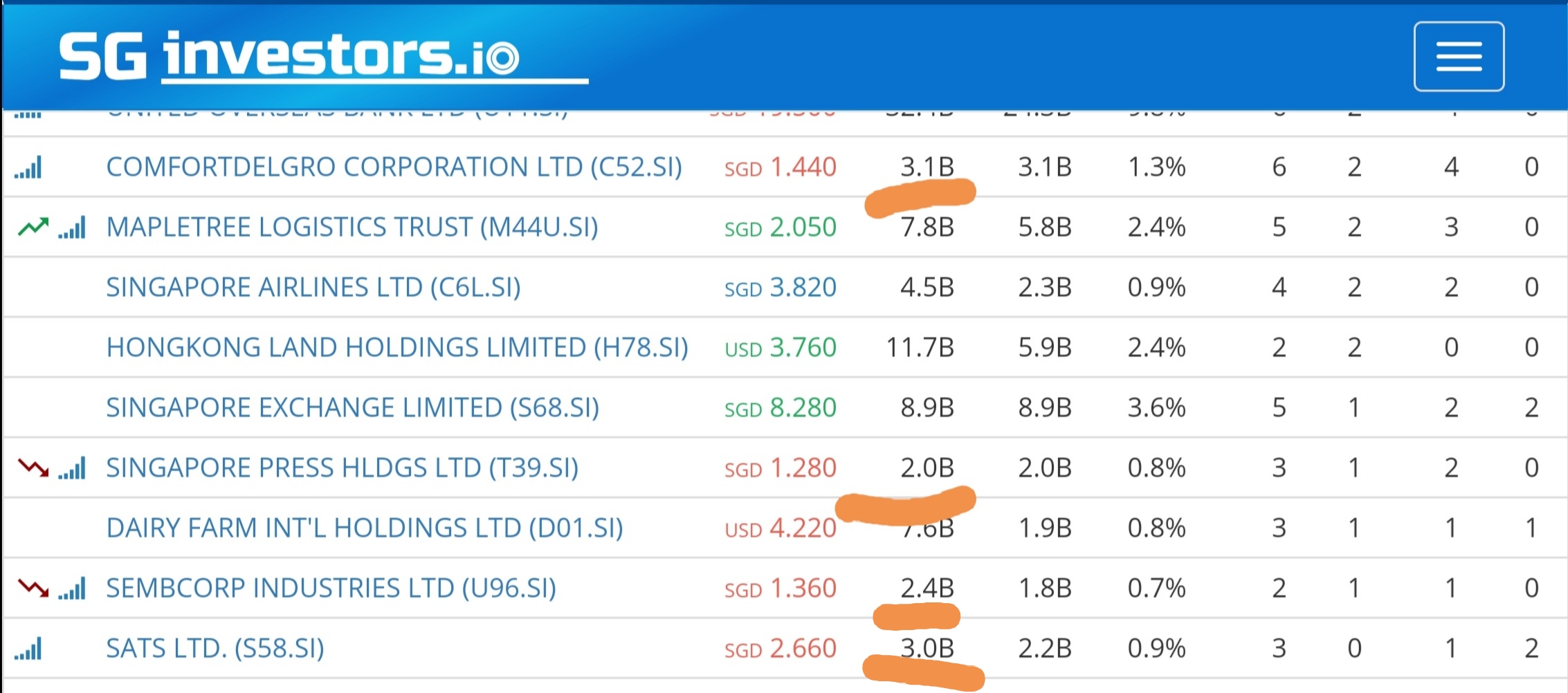Click Sembcorp Industries bar chart icon
The height and width of the screenshot is (693, 1568).
click(x=72, y=589)
